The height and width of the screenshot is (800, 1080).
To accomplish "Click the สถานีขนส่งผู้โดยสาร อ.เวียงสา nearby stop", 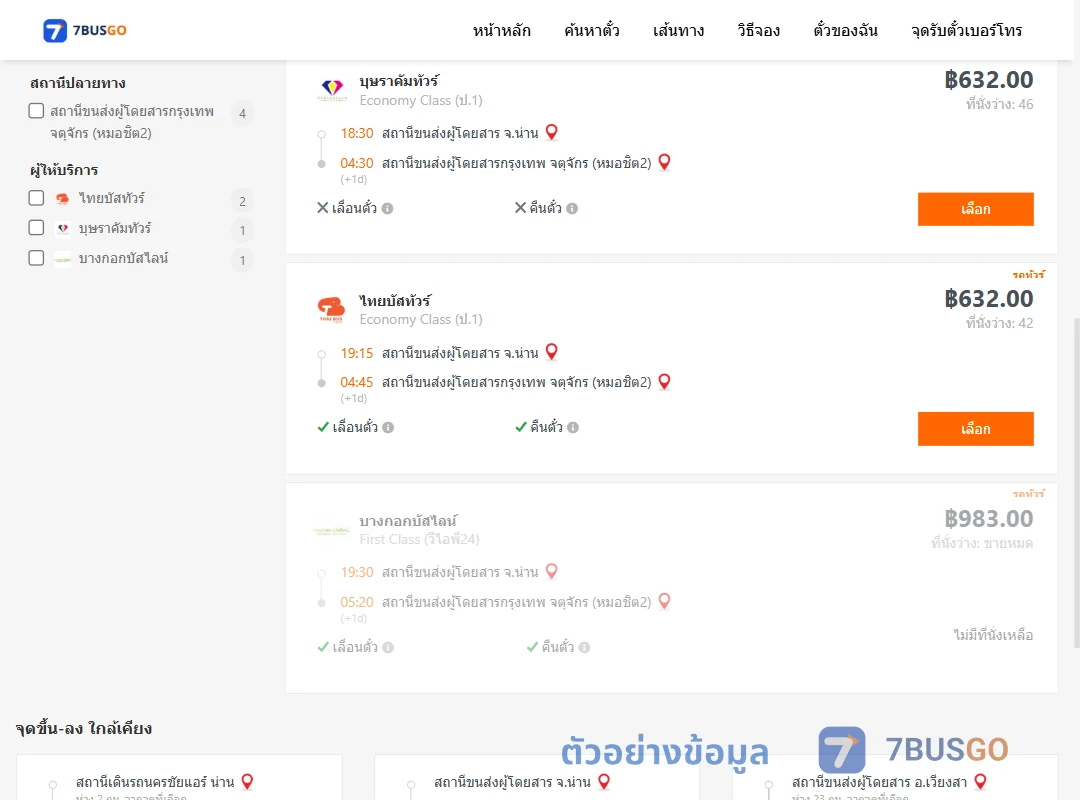I will click(880, 782).
